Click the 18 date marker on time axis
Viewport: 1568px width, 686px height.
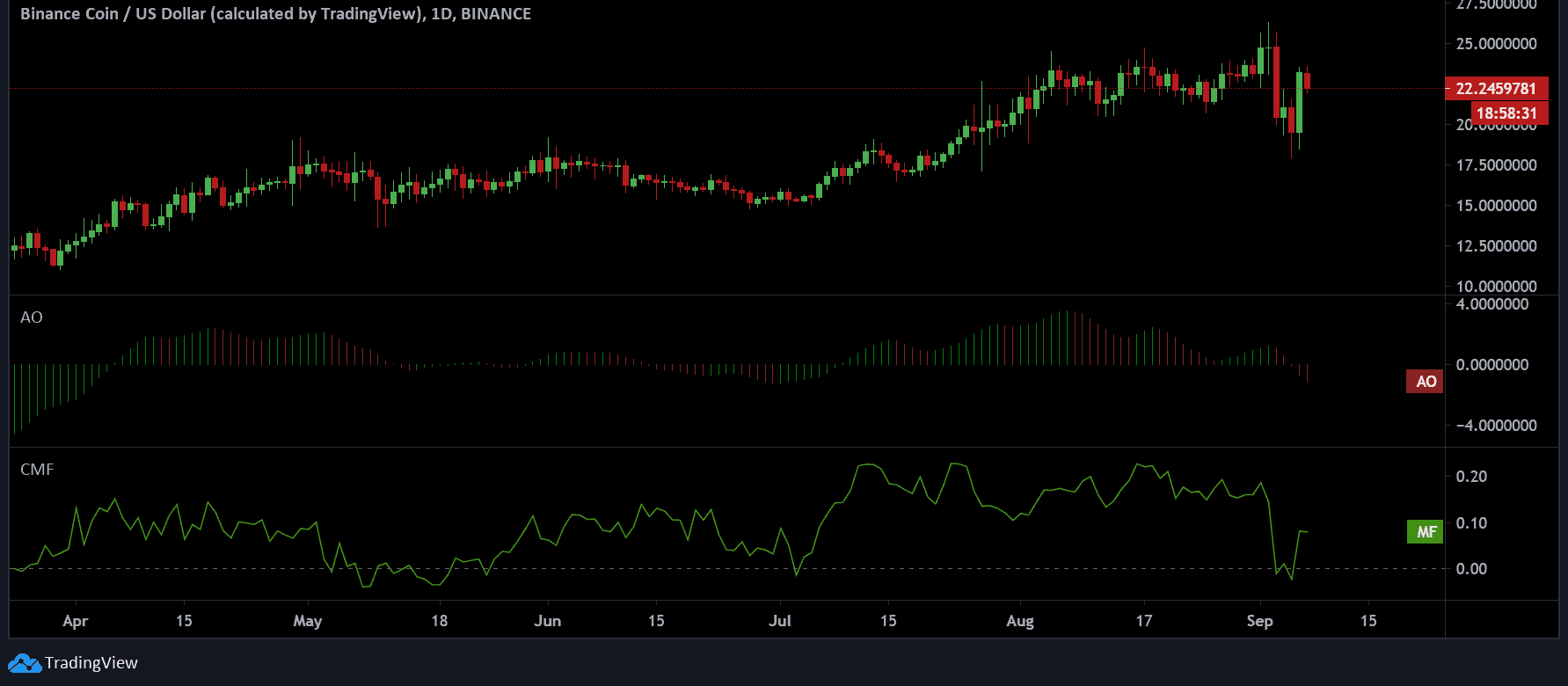tap(439, 621)
